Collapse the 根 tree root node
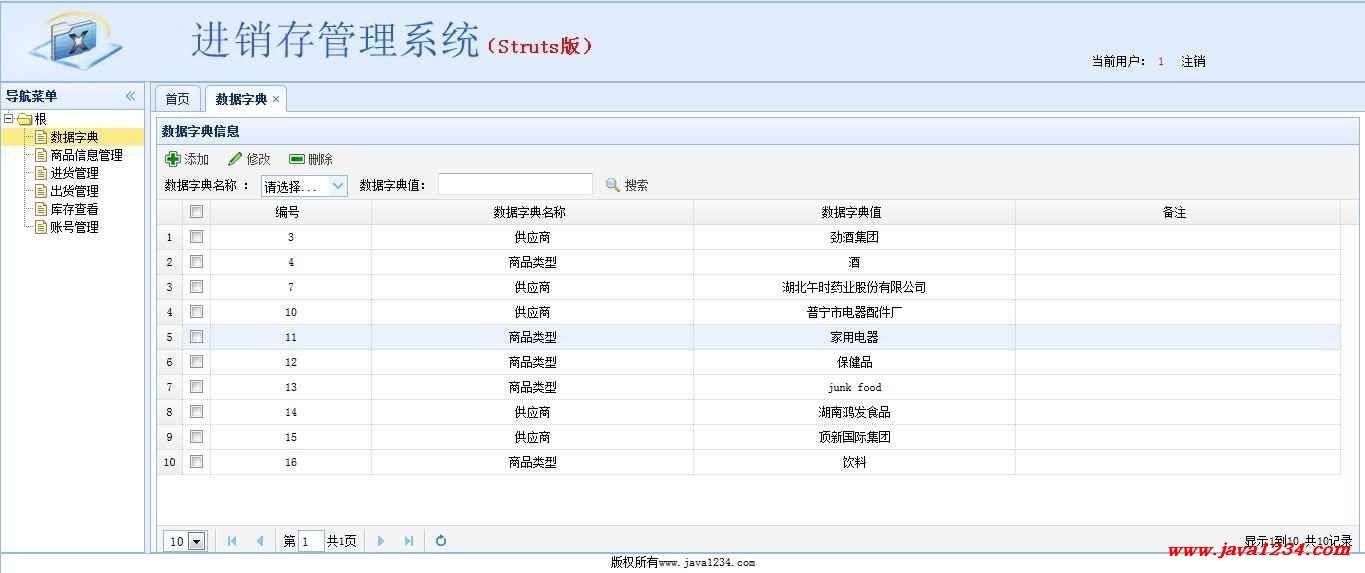The height and width of the screenshot is (573, 1365). tap(9, 119)
